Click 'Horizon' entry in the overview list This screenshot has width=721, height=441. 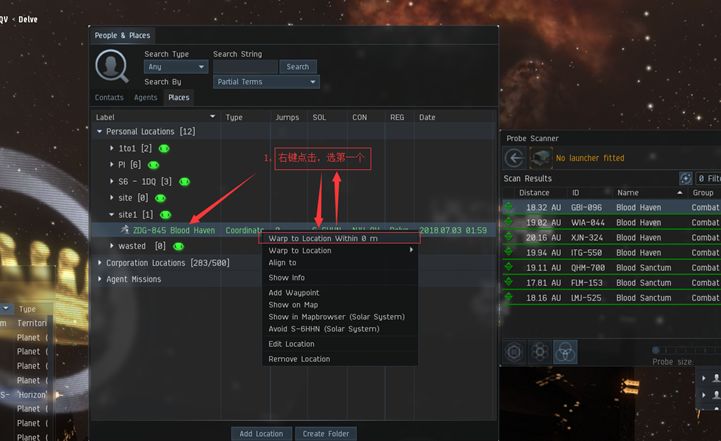[31, 395]
